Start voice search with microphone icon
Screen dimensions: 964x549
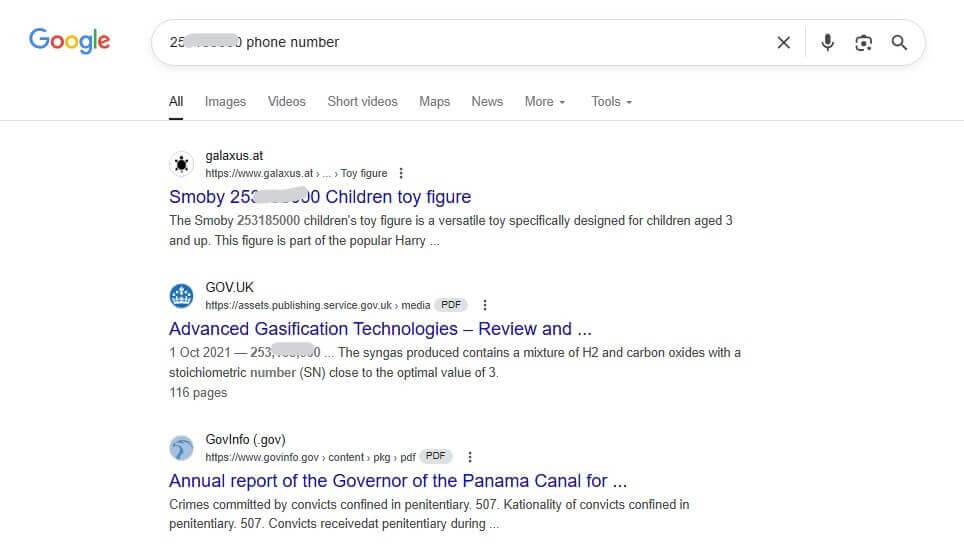(827, 42)
